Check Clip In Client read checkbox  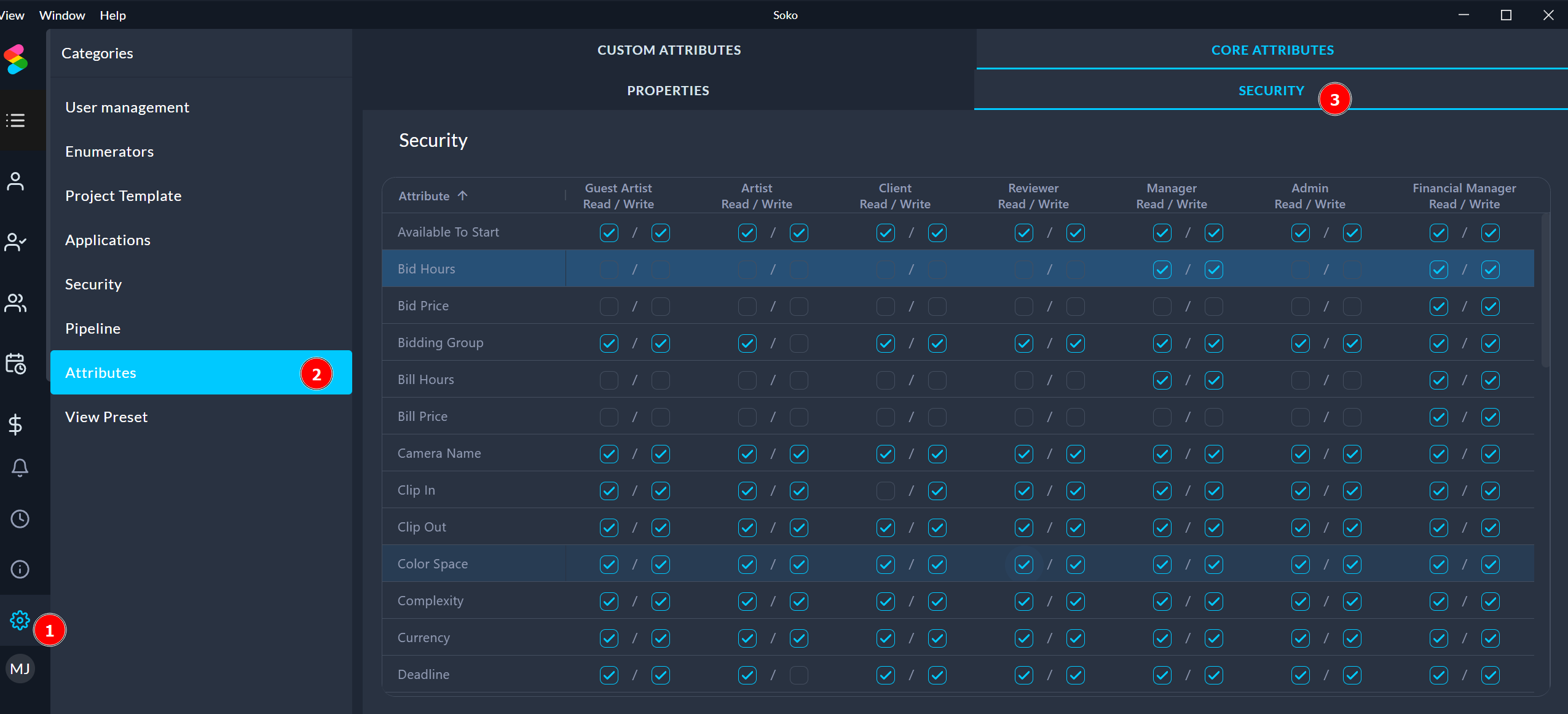(x=885, y=491)
